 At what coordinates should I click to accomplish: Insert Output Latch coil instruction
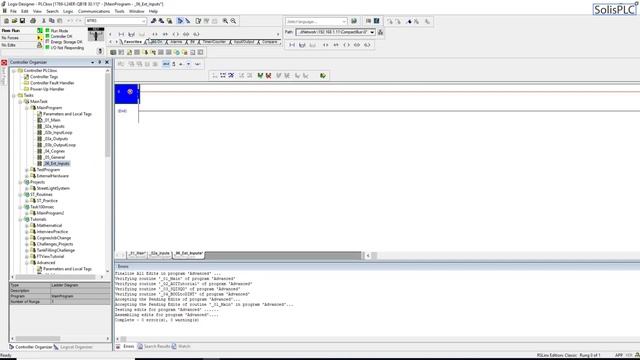click(x=186, y=34)
